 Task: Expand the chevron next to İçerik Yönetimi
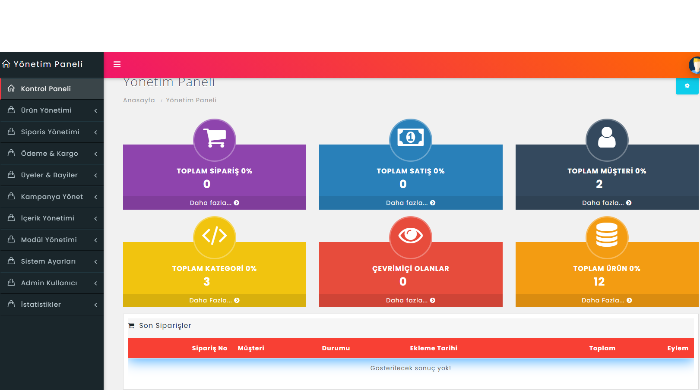(x=96, y=219)
